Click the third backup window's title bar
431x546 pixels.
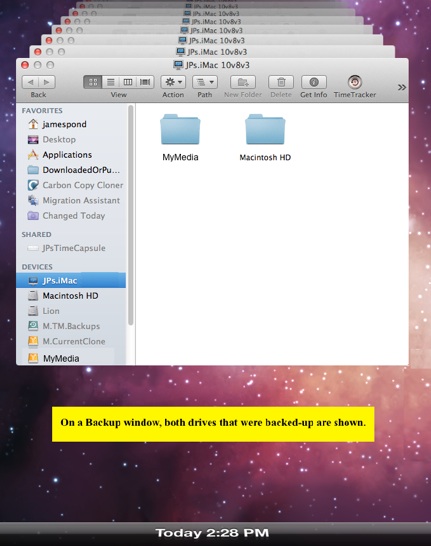pos(212,40)
